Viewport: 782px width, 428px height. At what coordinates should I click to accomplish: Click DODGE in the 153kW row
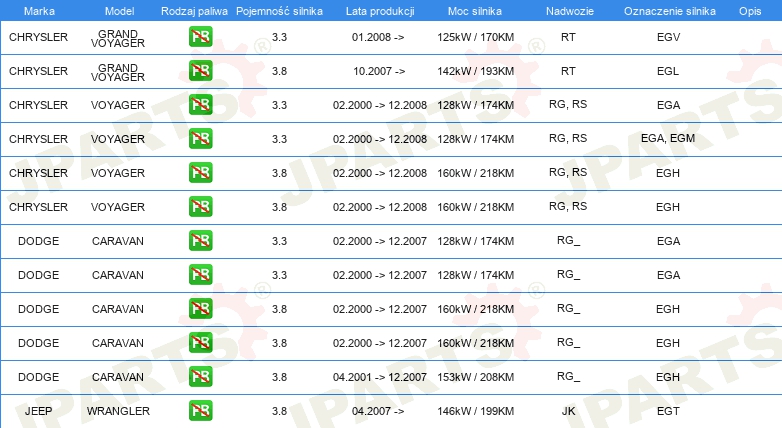[x=38, y=377]
